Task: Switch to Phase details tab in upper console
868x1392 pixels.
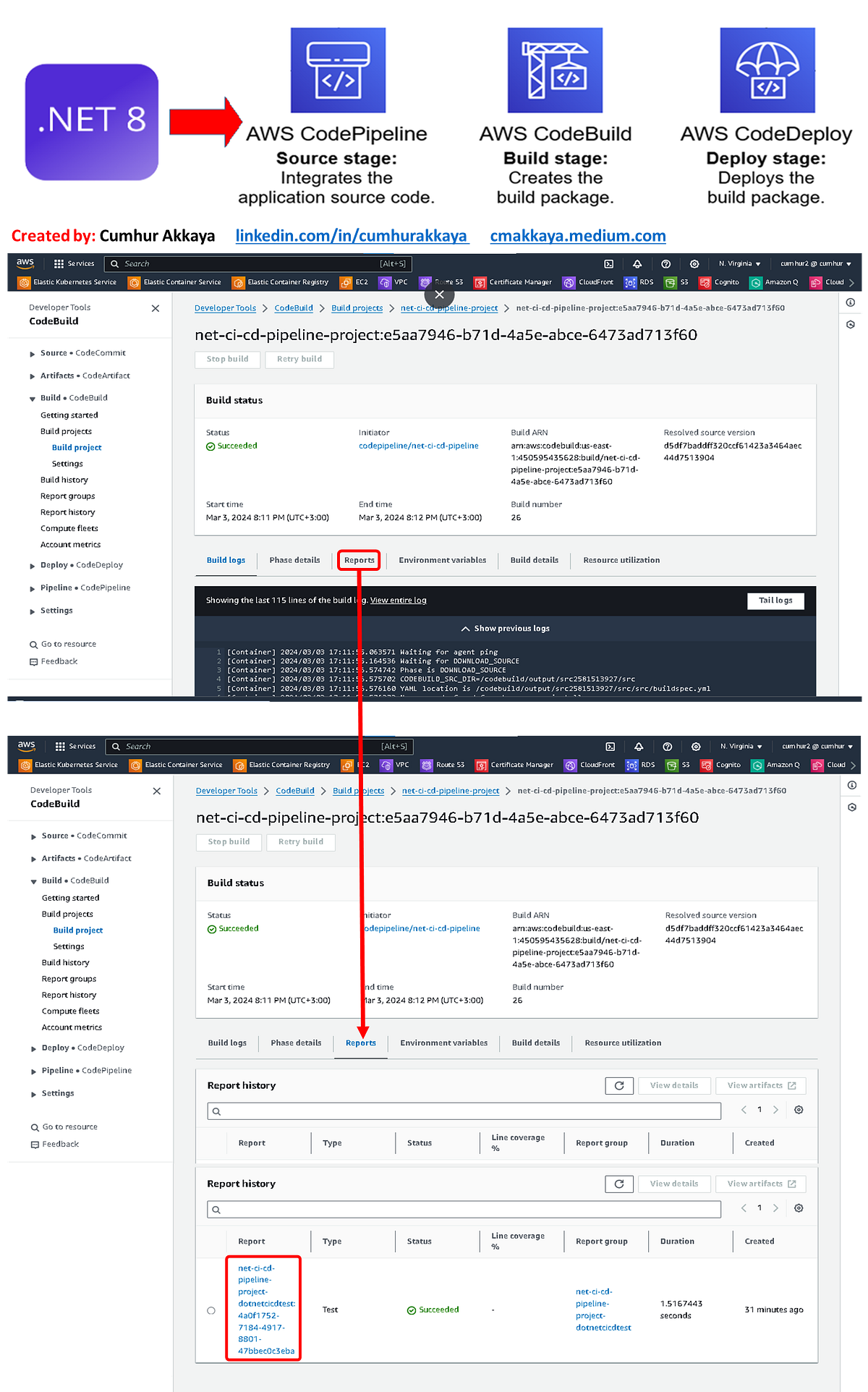Action: point(294,560)
